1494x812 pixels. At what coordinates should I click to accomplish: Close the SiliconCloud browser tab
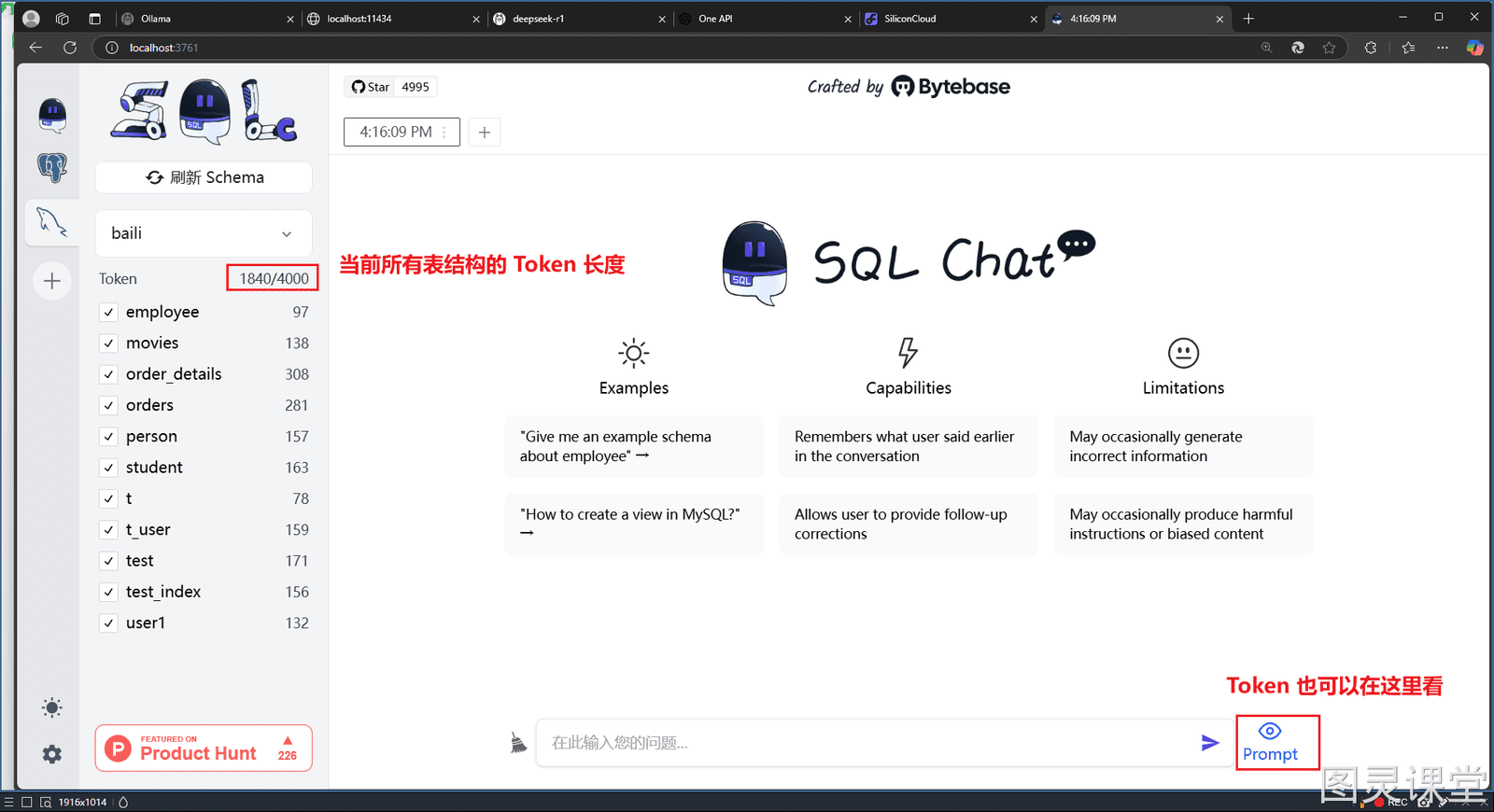point(1034,19)
